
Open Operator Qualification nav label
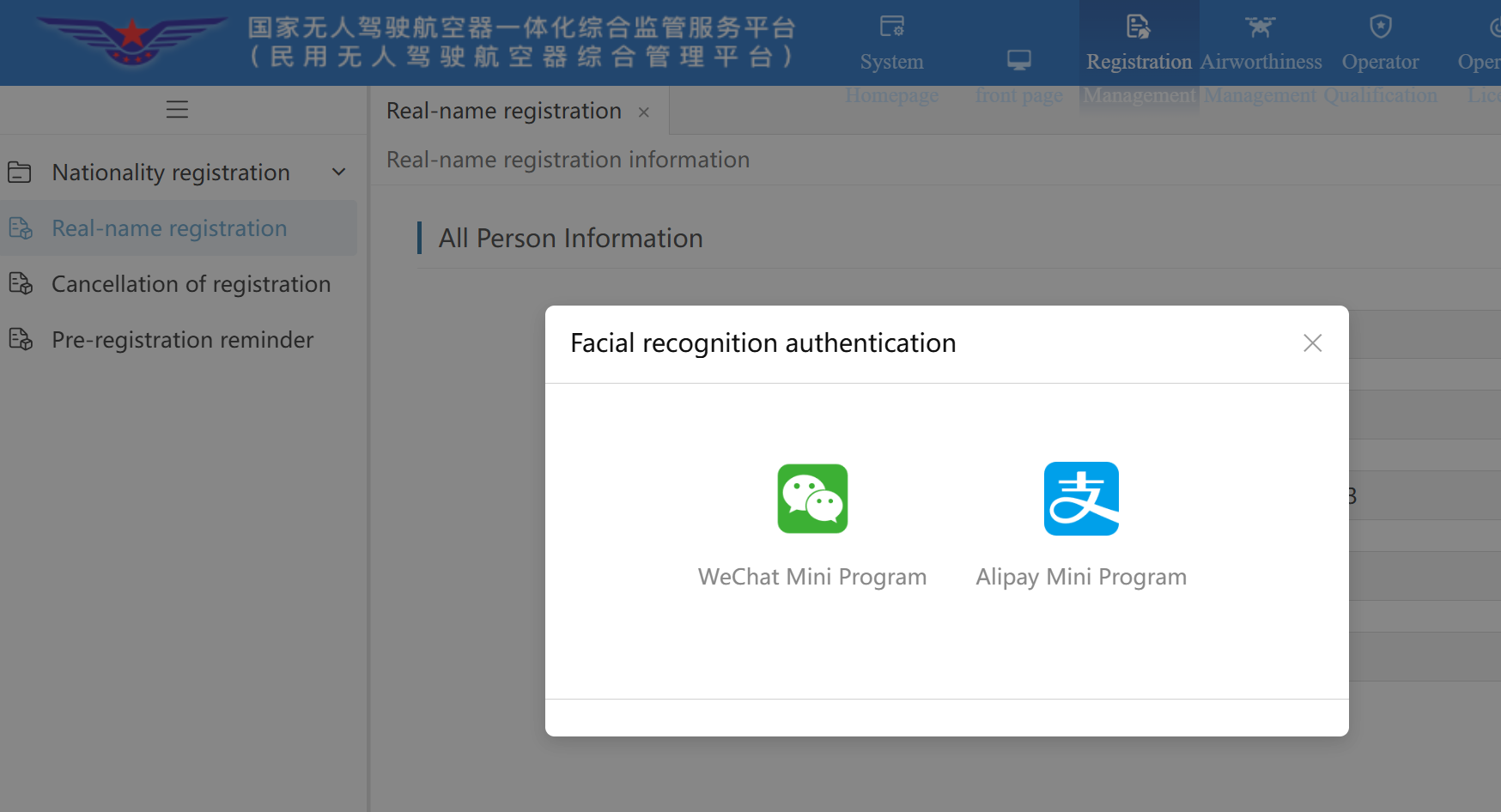pos(1381,77)
